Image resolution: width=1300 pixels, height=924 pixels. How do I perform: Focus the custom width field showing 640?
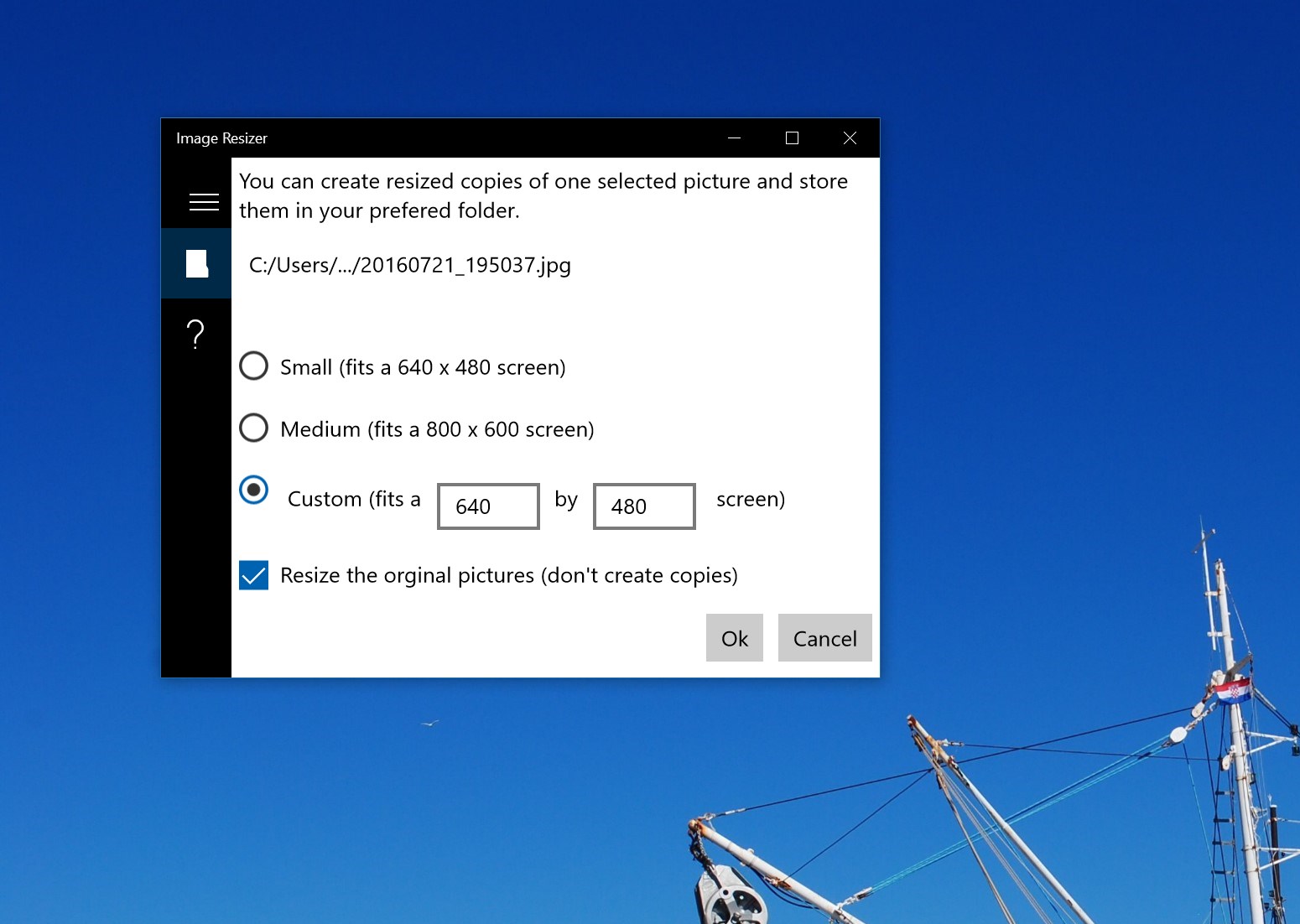[487, 506]
